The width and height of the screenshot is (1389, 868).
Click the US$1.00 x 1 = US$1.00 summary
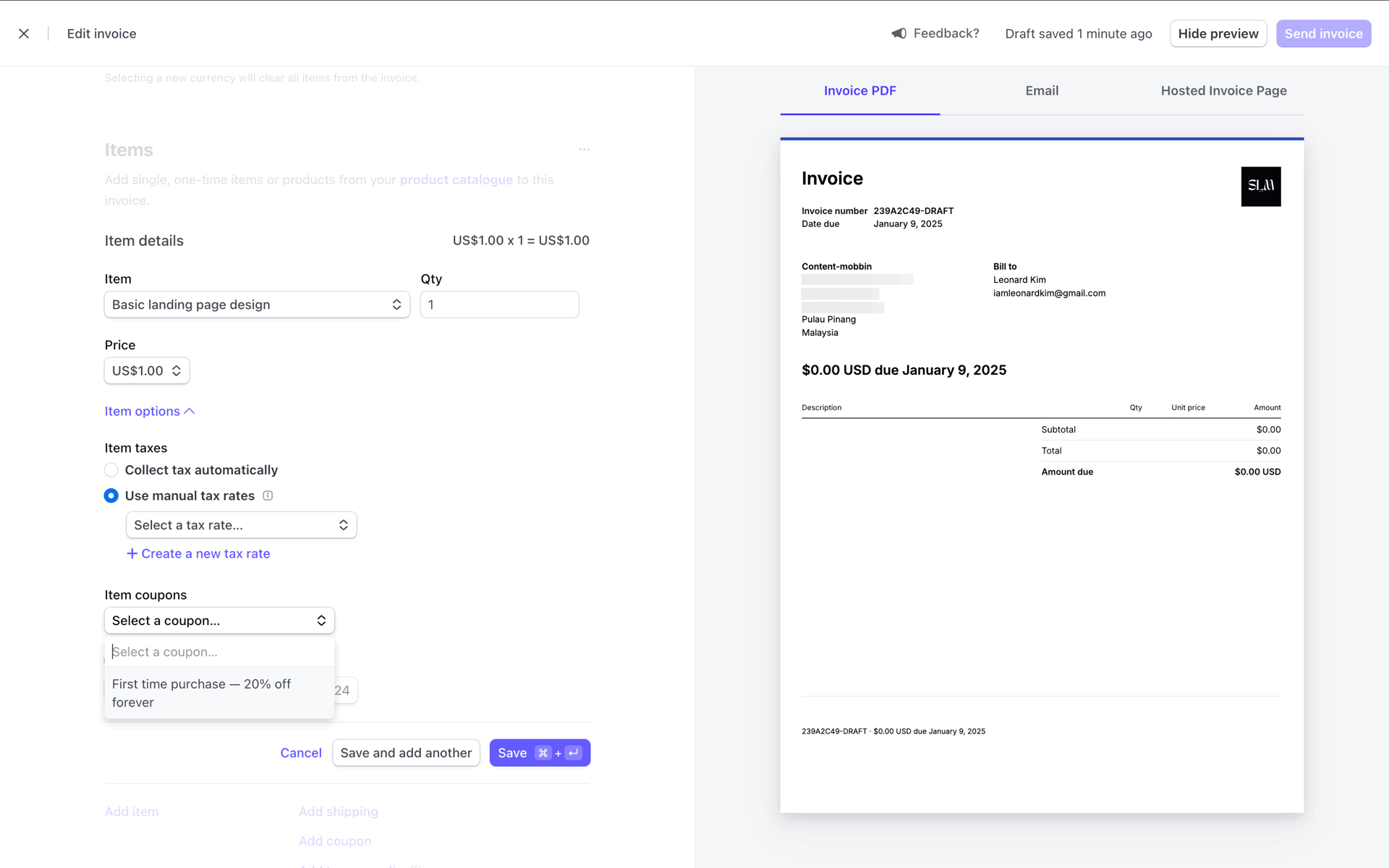click(x=521, y=240)
